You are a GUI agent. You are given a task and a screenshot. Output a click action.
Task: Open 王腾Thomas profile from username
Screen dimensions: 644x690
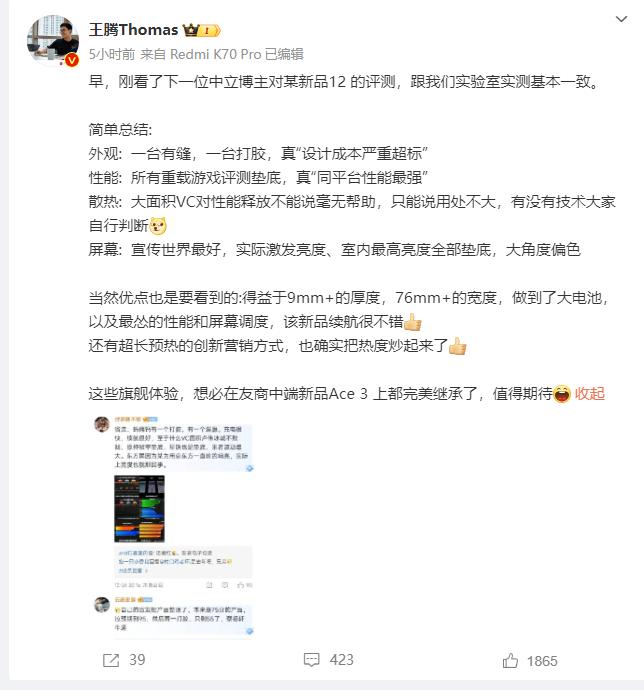[133, 30]
